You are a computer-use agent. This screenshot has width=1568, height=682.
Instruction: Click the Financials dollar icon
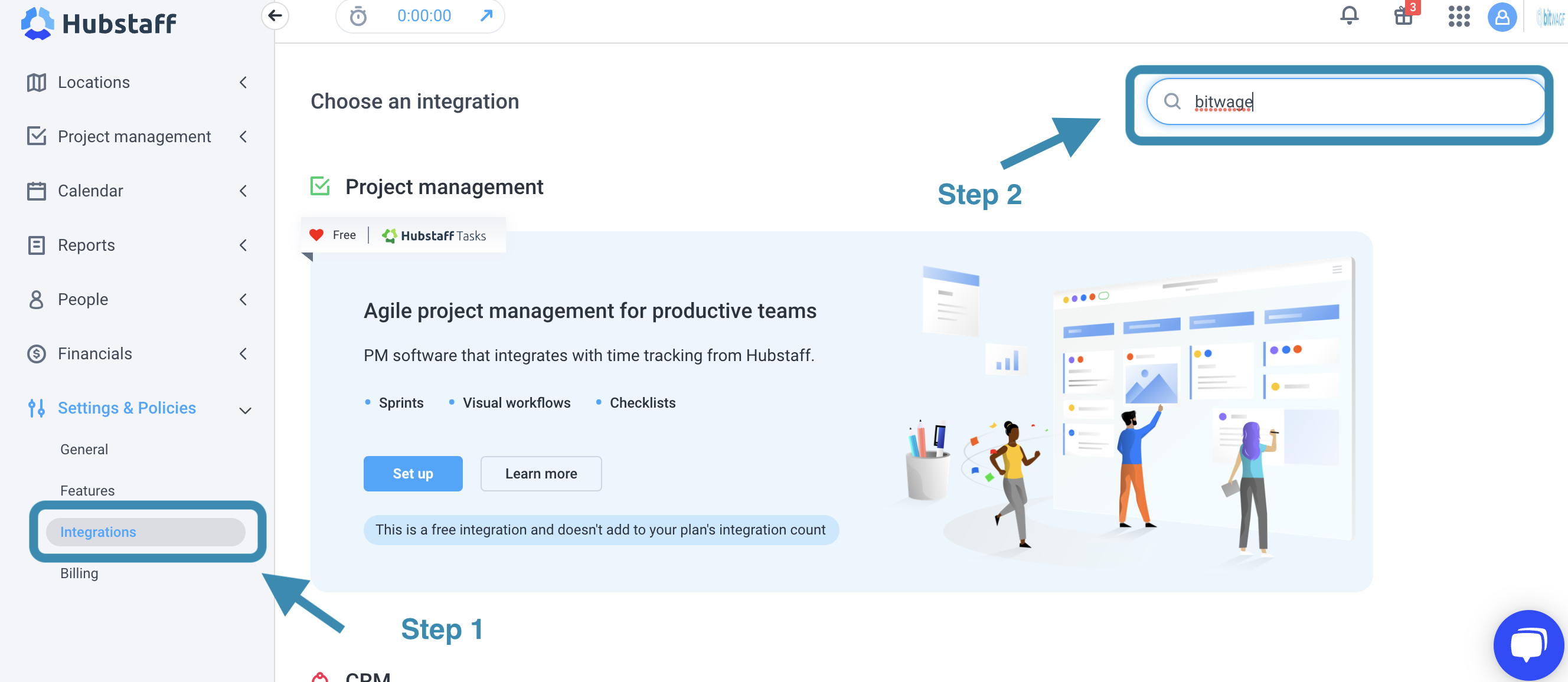click(37, 353)
